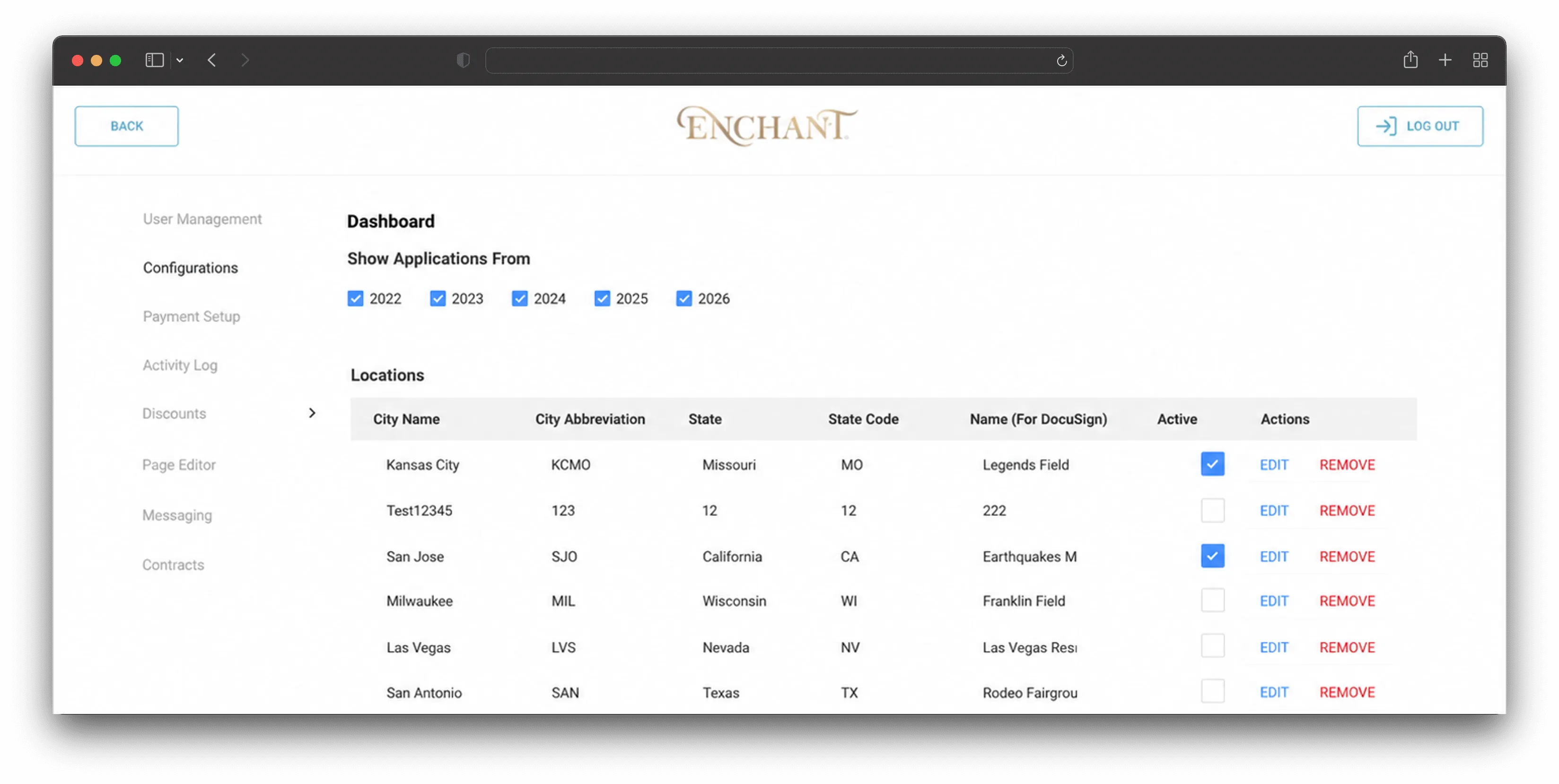Edit the Milwaukee location
Viewport: 1559px width, 784px height.
(1274, 601)
